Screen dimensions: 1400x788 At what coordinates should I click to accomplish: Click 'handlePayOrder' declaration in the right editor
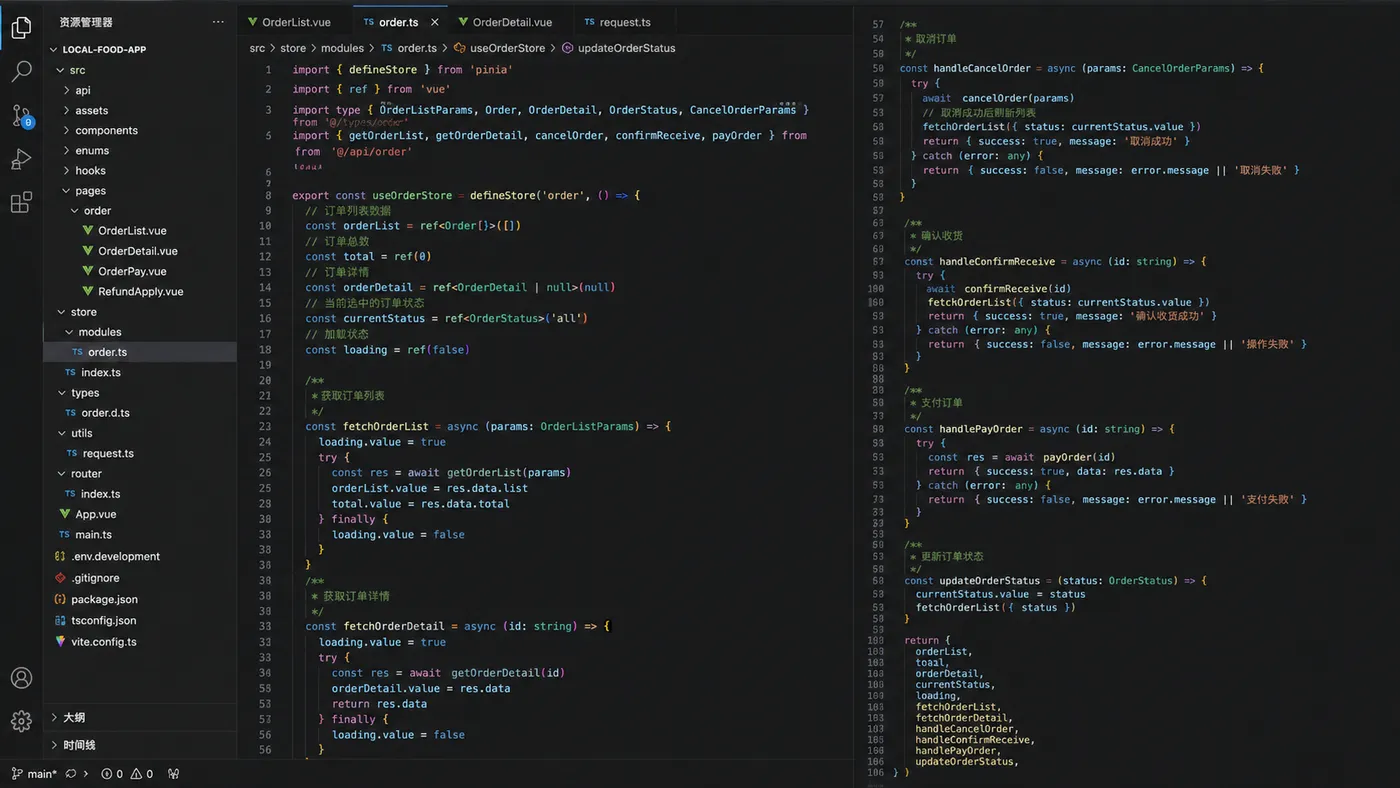[981, 429]
